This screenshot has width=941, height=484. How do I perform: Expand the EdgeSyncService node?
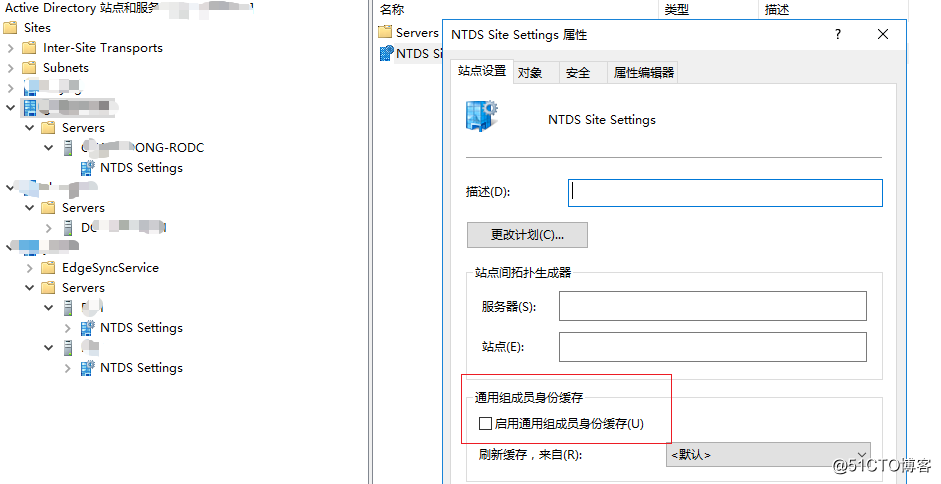[x=29, y=268]
